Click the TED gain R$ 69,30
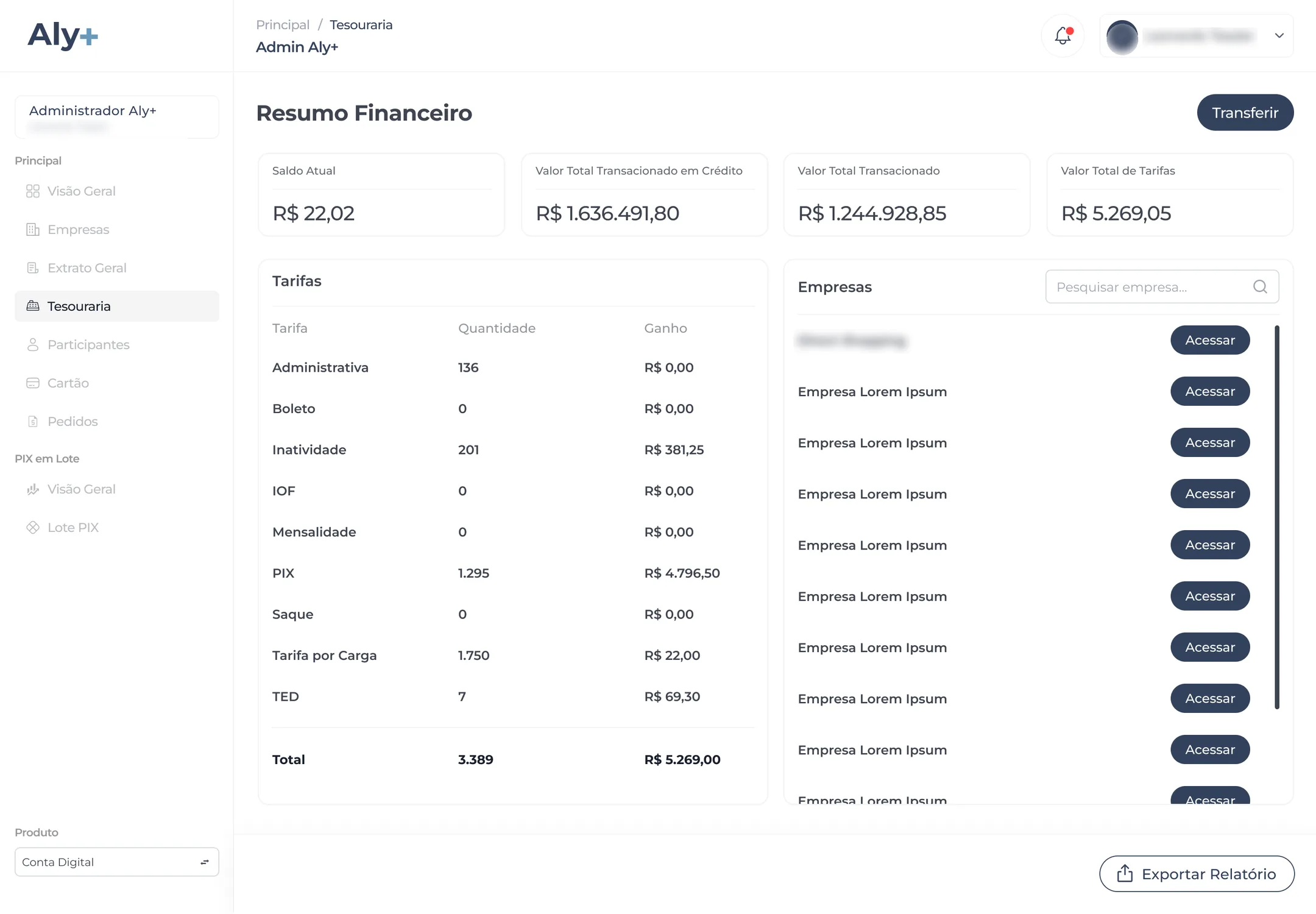This screenshot has height=914, width=1316. pyautogui.click(x=672, y=696)
